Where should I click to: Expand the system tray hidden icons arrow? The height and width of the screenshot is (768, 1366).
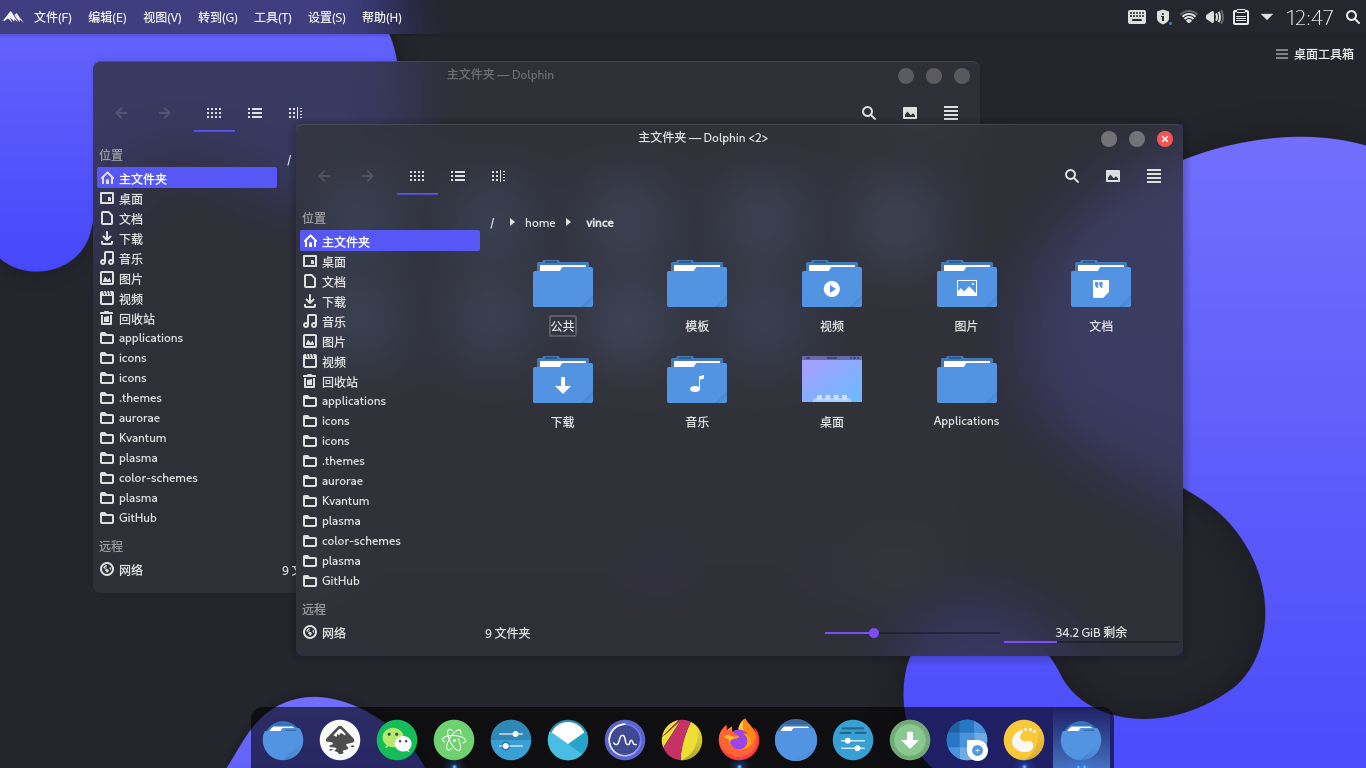1267,17
